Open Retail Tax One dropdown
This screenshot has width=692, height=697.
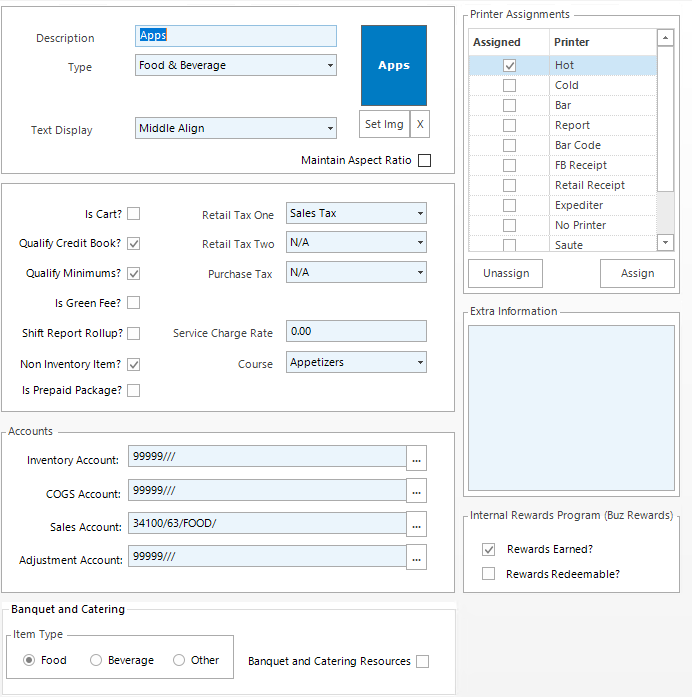[356, 213]
